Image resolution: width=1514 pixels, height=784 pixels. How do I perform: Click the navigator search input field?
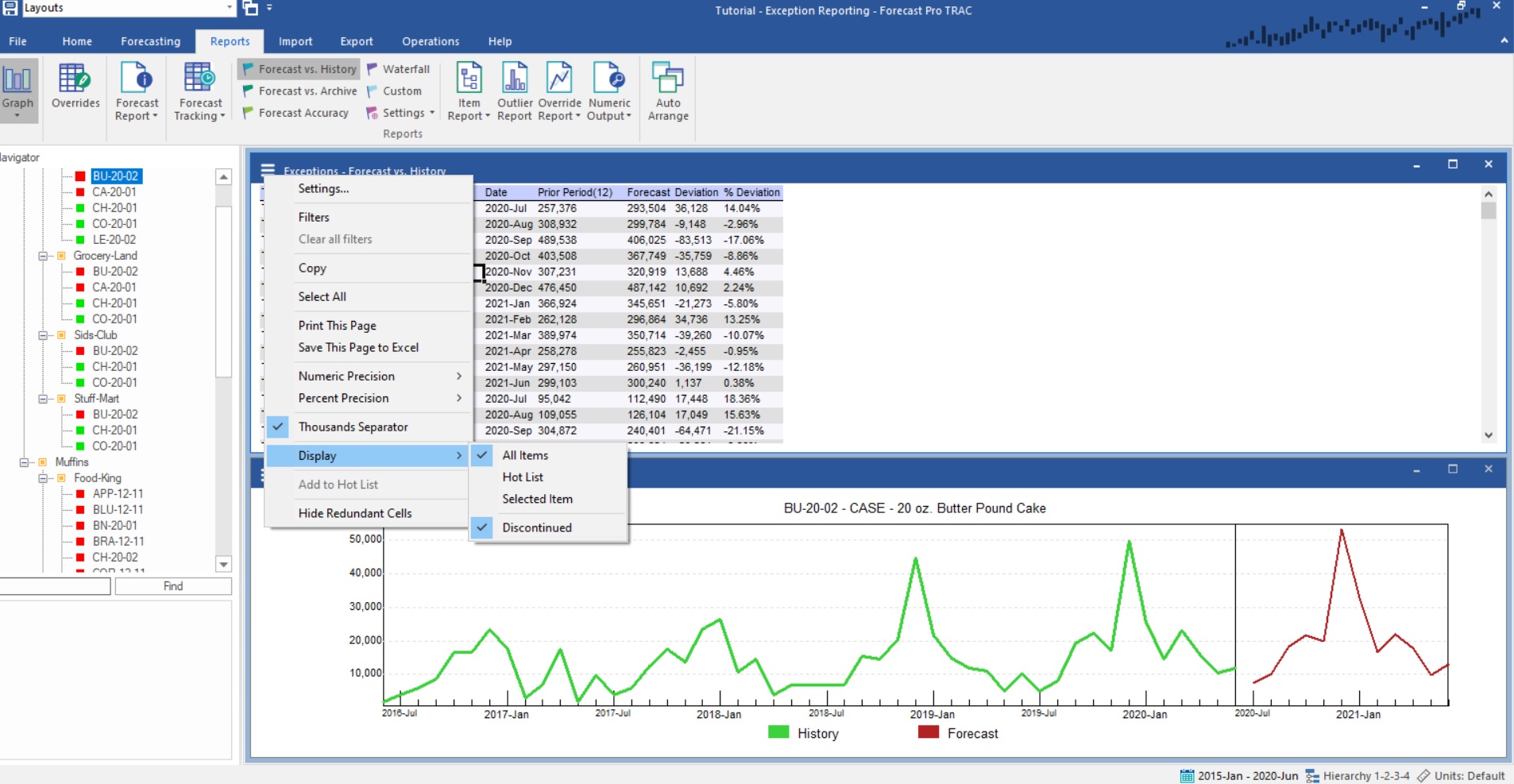[54, 586]
